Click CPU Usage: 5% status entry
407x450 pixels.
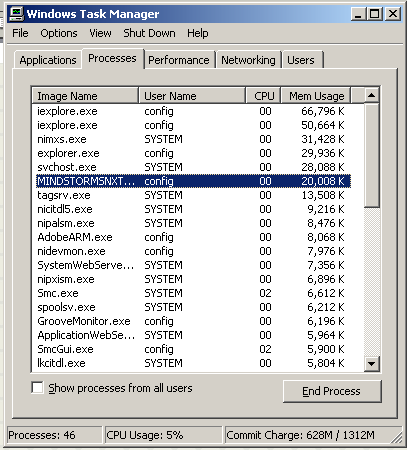pyautogui.click(x=163, y=435)
